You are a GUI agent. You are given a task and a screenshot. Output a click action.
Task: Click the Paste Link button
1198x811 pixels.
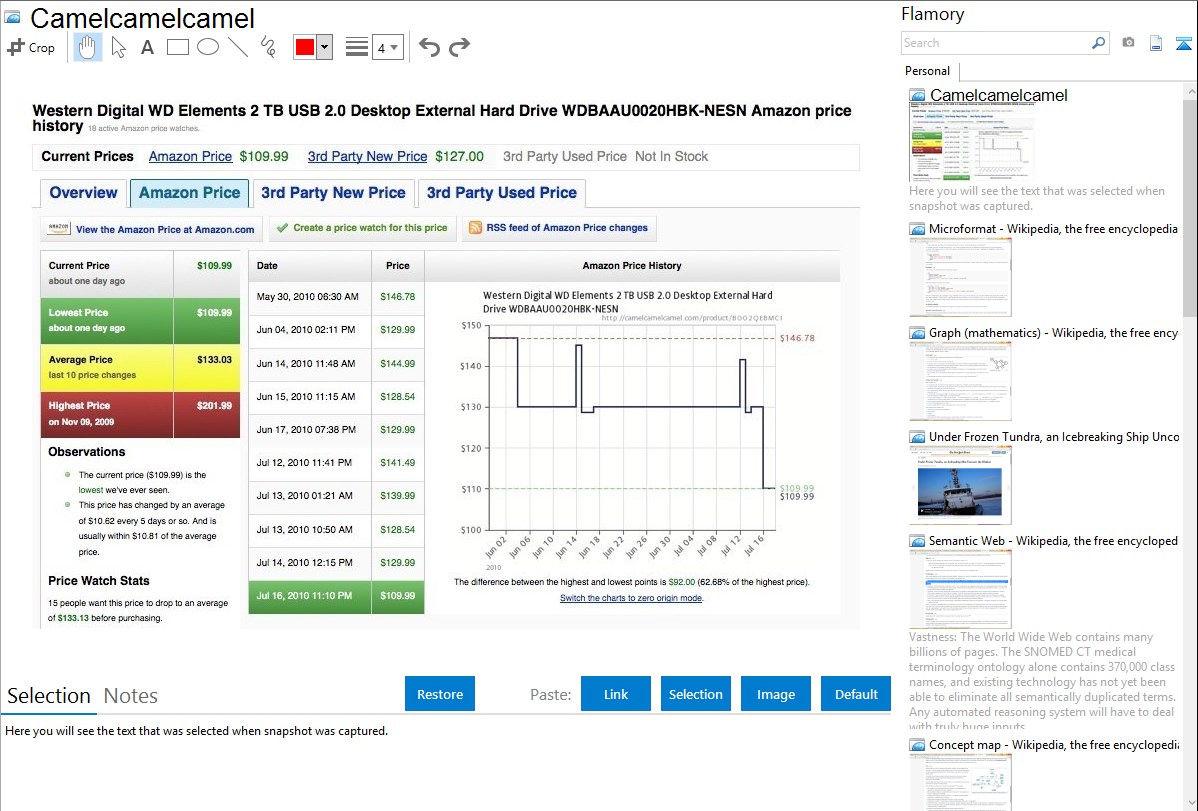616,694
